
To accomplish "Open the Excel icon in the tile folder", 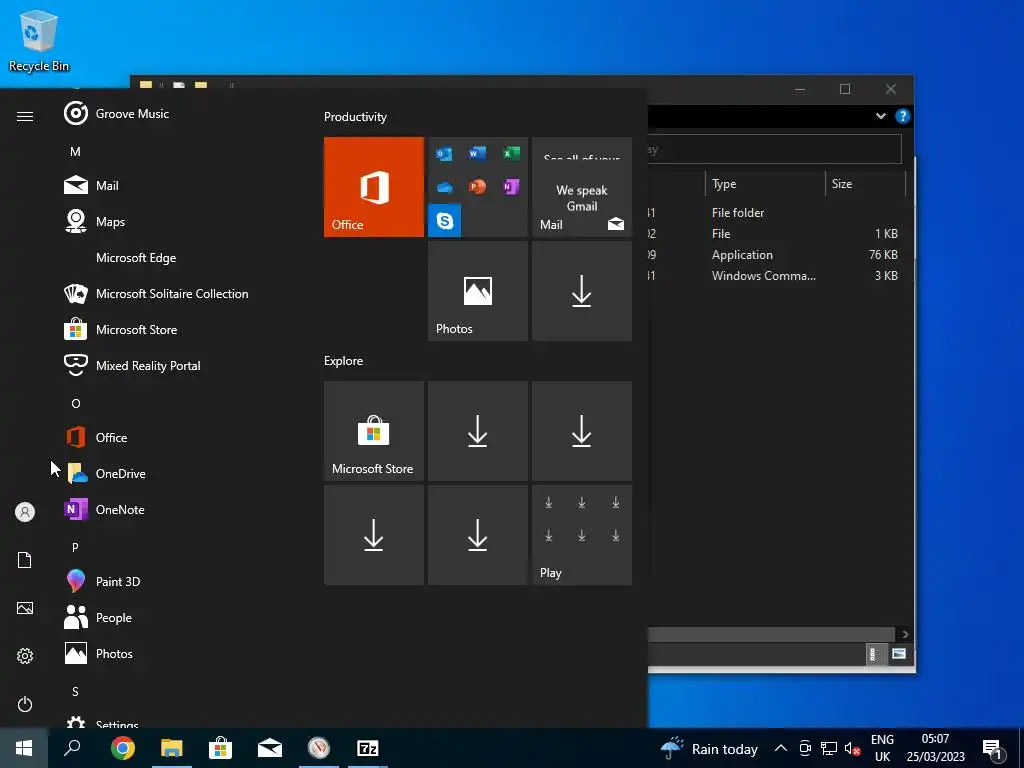I will [x=511, y=153].
